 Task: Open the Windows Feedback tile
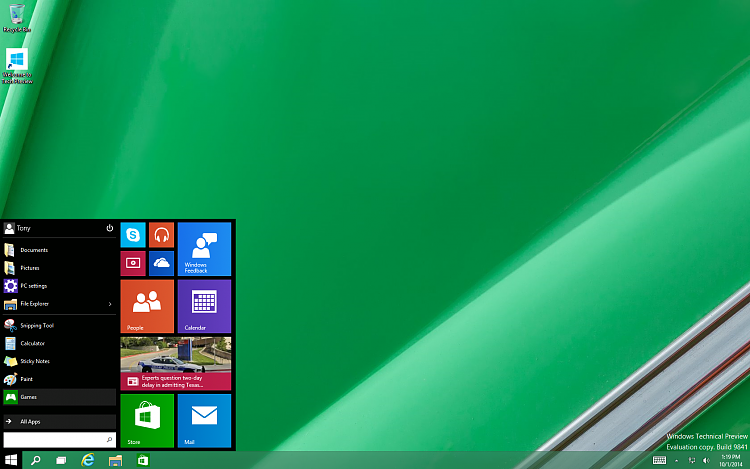tap(204, 249)
